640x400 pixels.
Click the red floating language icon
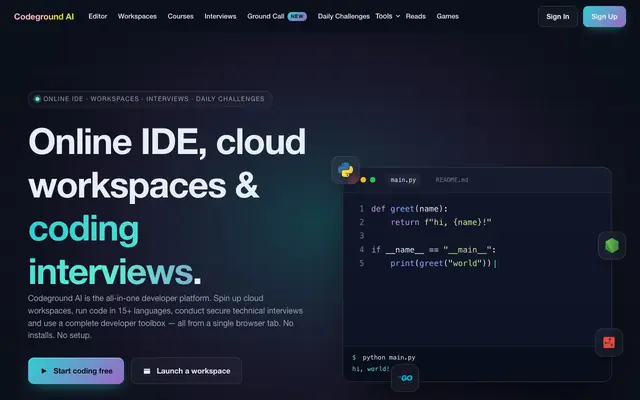tap(609, 342)
